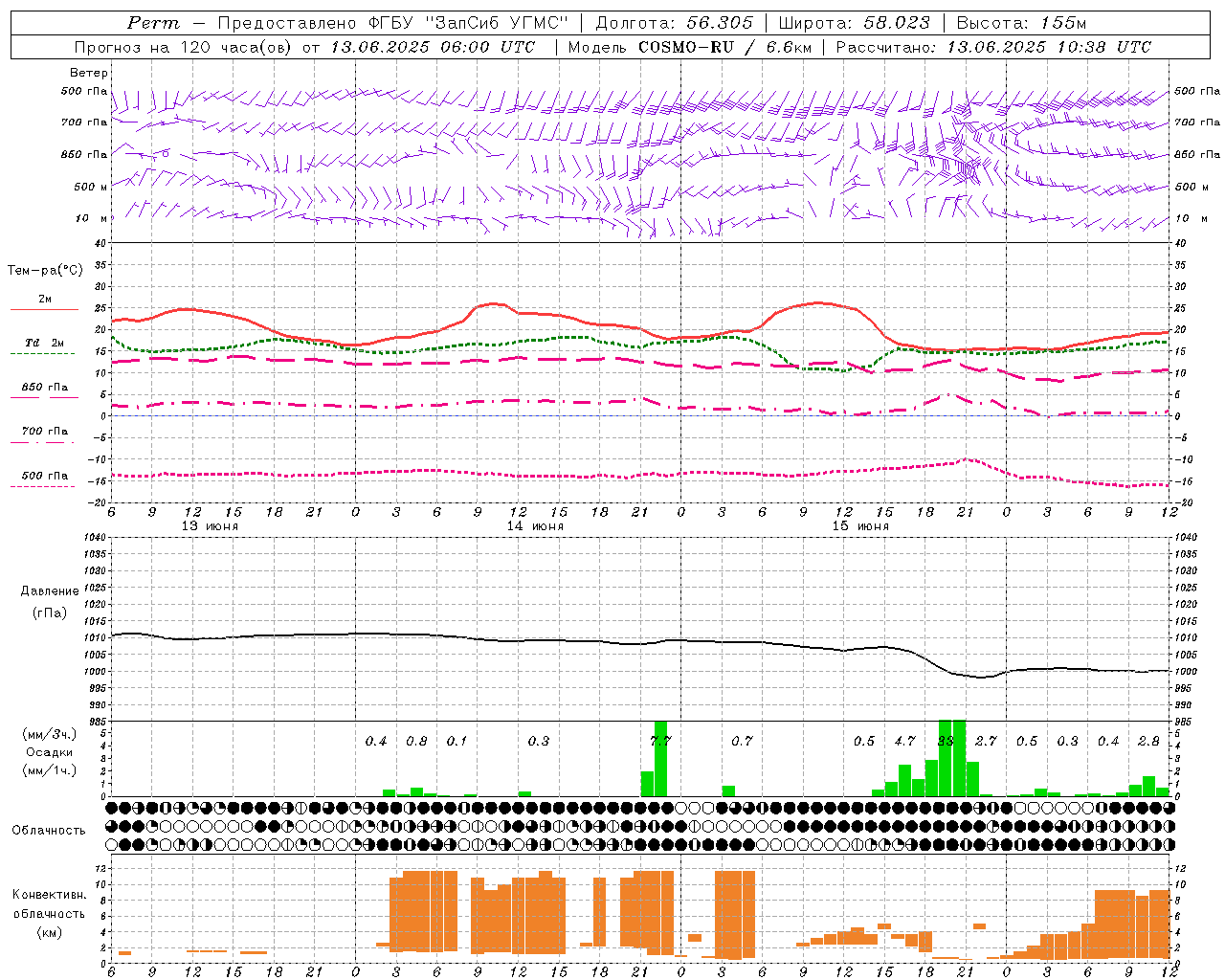Screen dimensions: 1225x980
Task: Click the "13 июня" date label
Action: (210, 526)
